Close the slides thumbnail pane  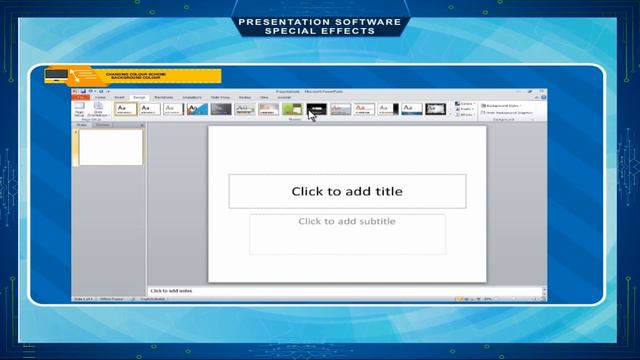(142, 125)
